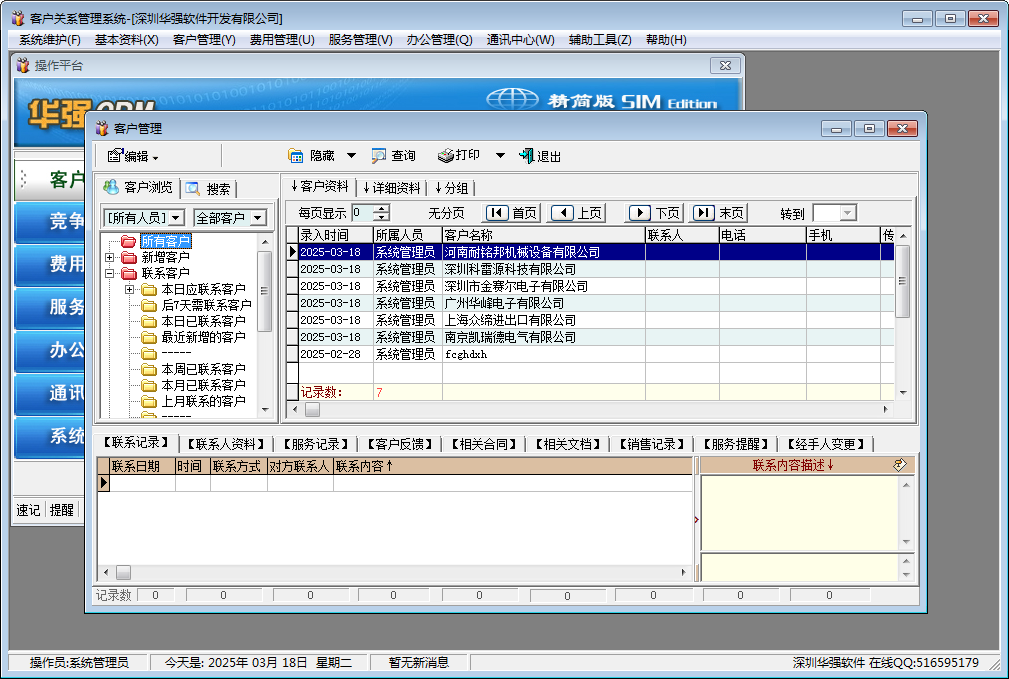Click icon beside 联系内容描述 header
The width and height of the screenshot is (1009, 679).
[x=900, y=465]
